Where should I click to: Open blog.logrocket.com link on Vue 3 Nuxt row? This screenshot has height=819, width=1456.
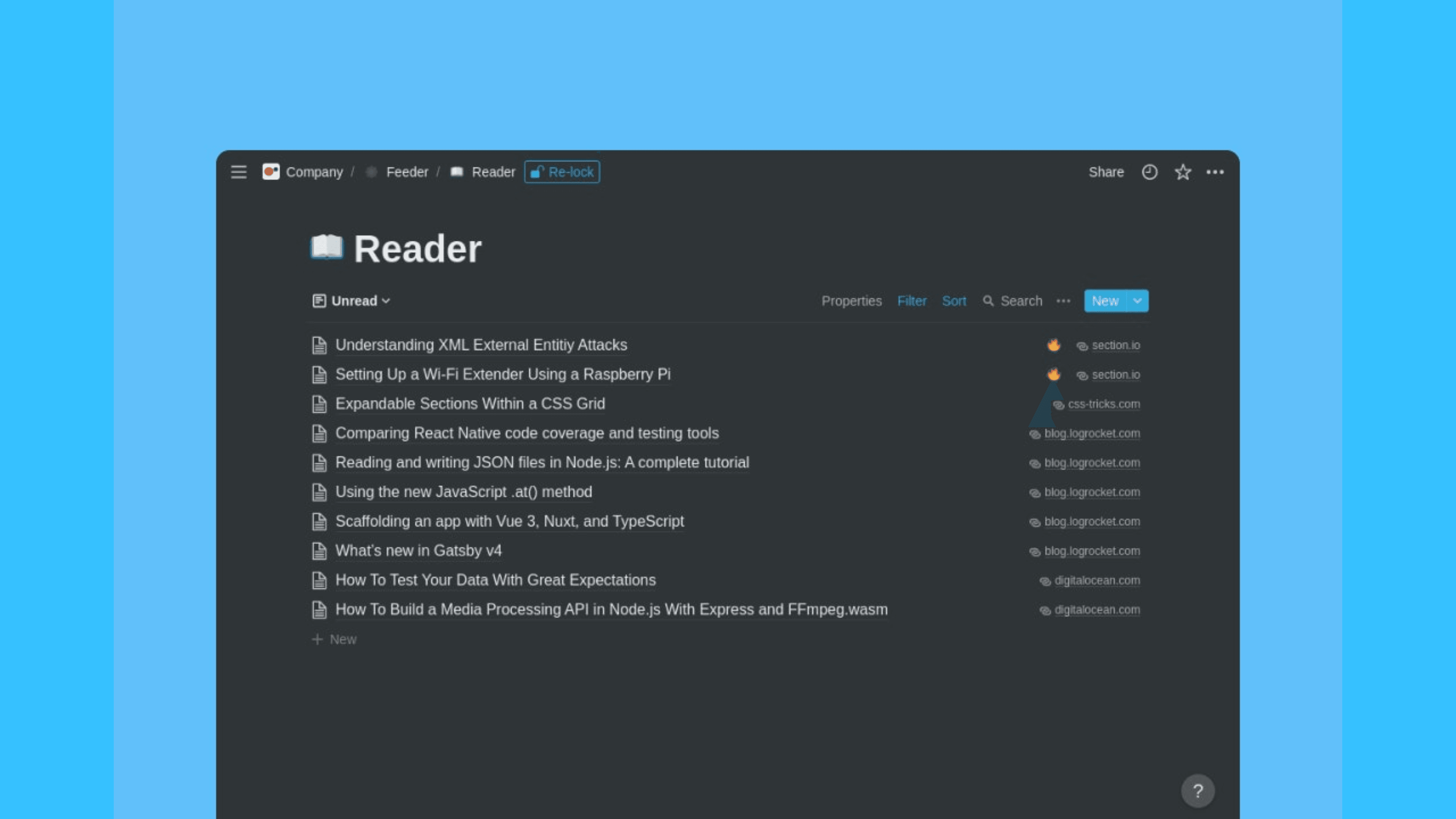click(x=1092, y=522)
